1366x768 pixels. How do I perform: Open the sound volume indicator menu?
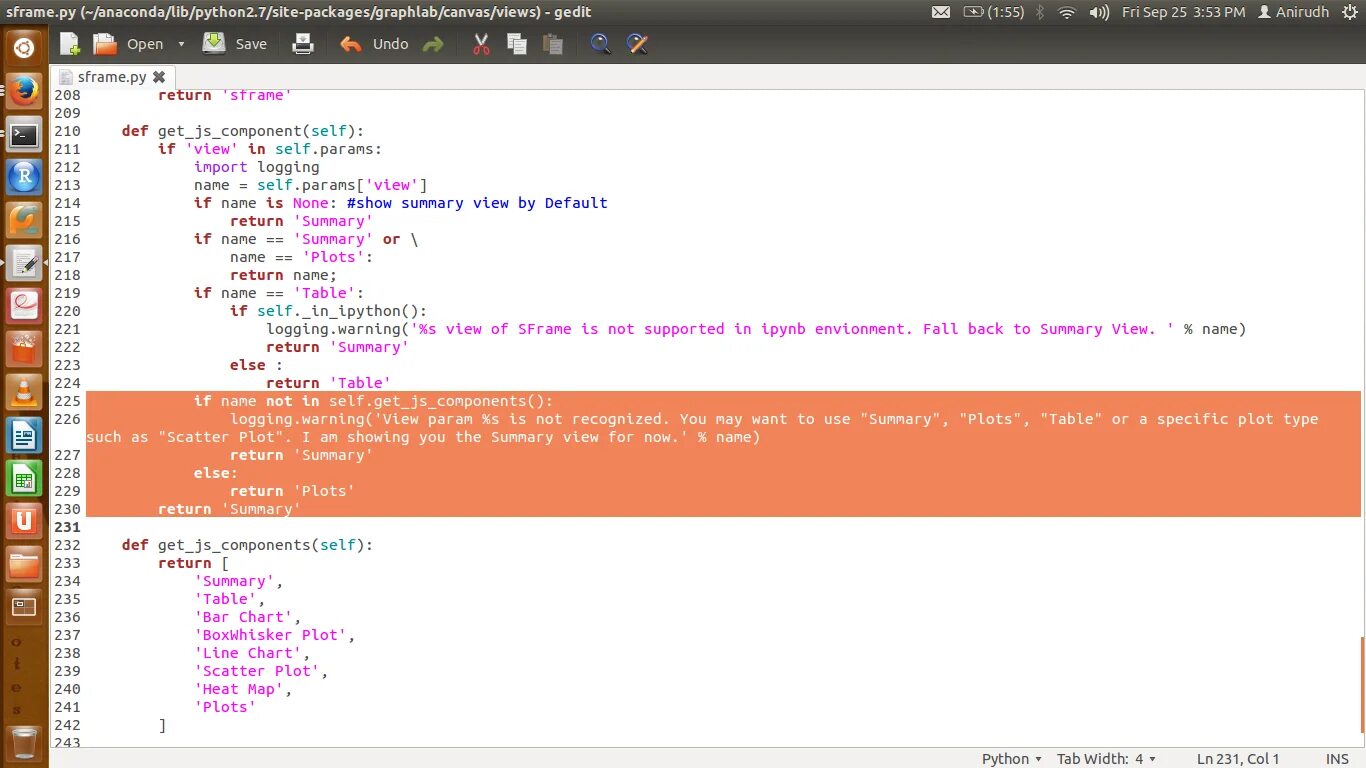(x=1099, y=12)
